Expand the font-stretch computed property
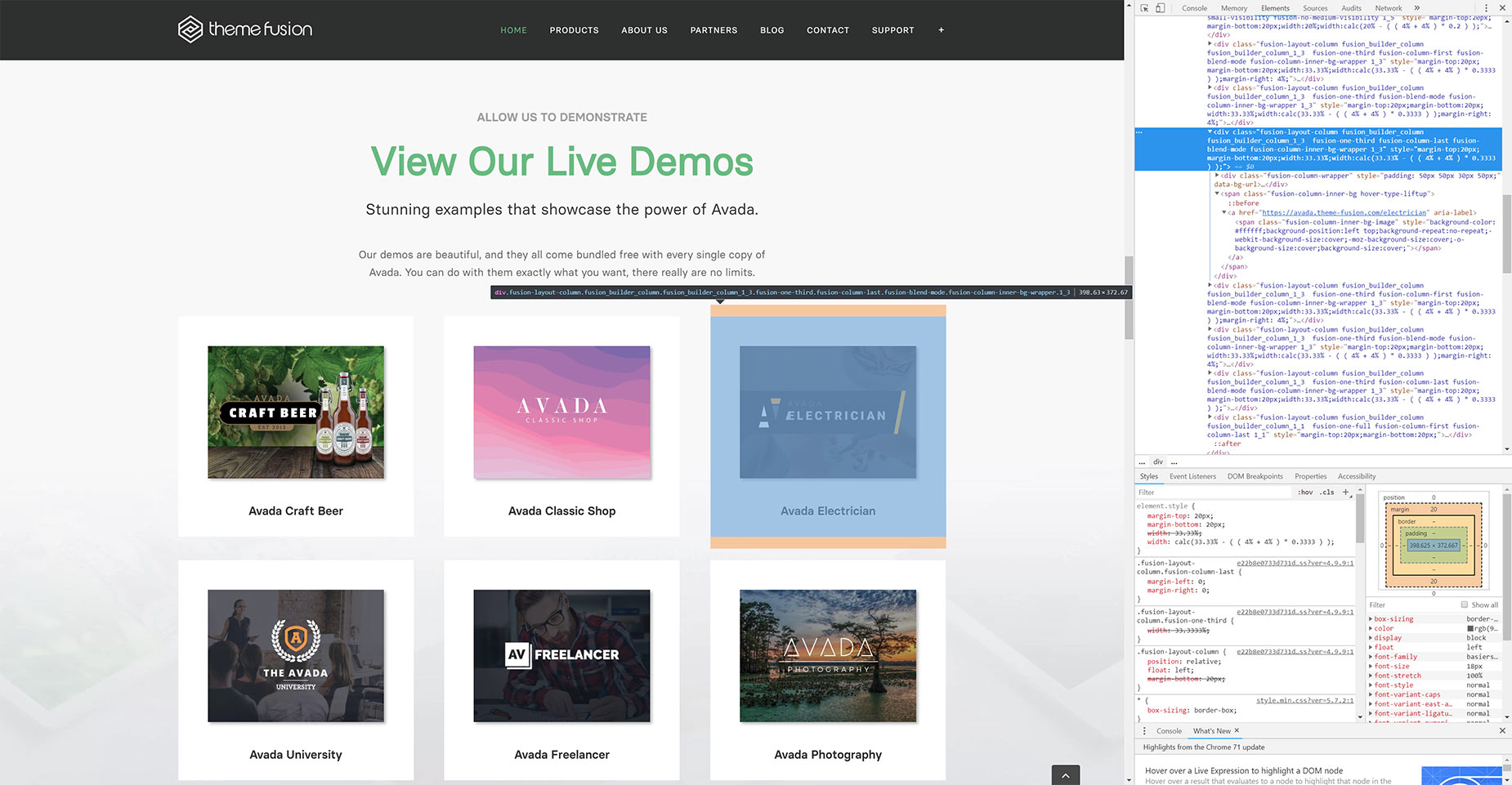Screen dimensions: 1512x785 [1371, 676]
